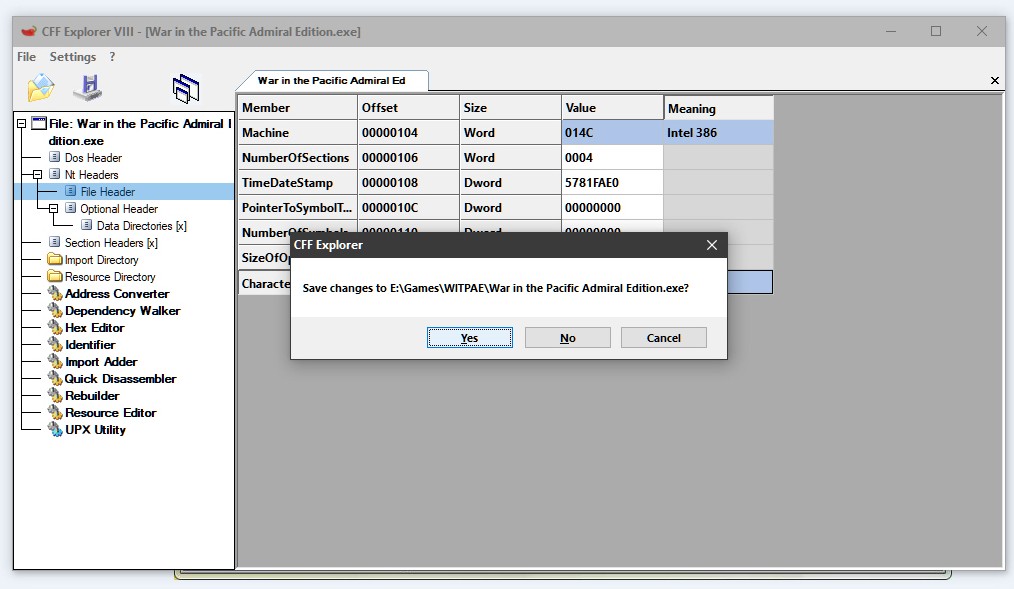
Task: Close the CFF Explorer dialog with X
Action: click(712, 245)
